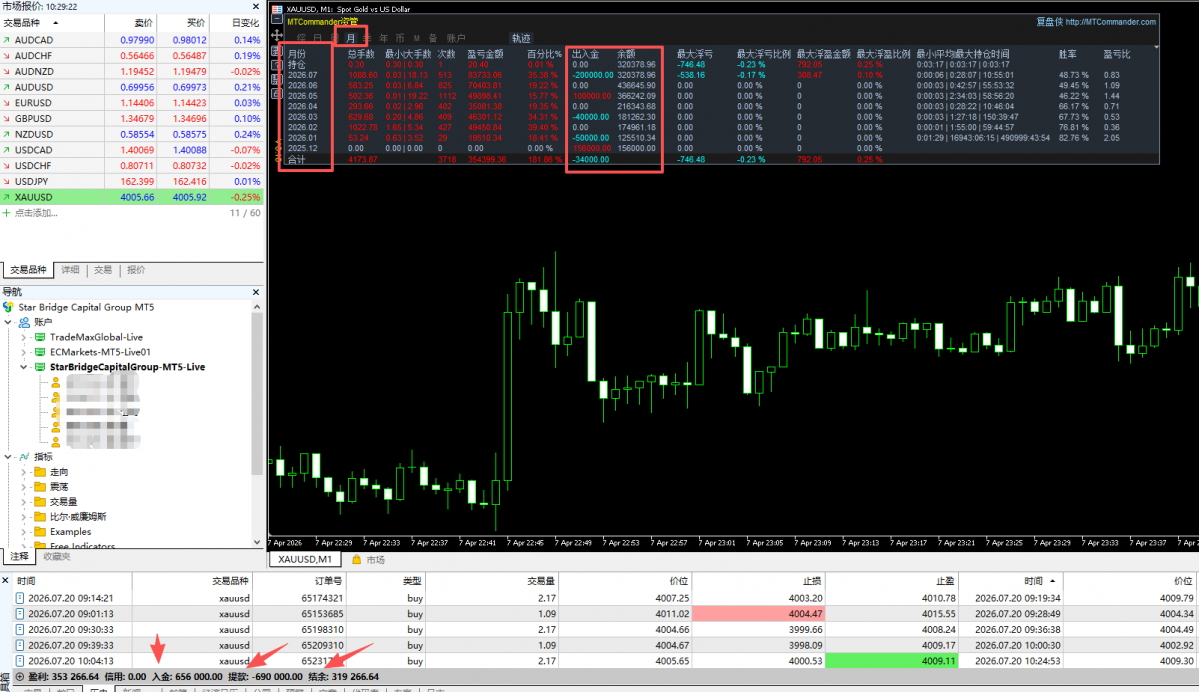1199x692 pixels.
Task: Click the Navigator vertical scrollbar down arrow
Action: point(257,541)
